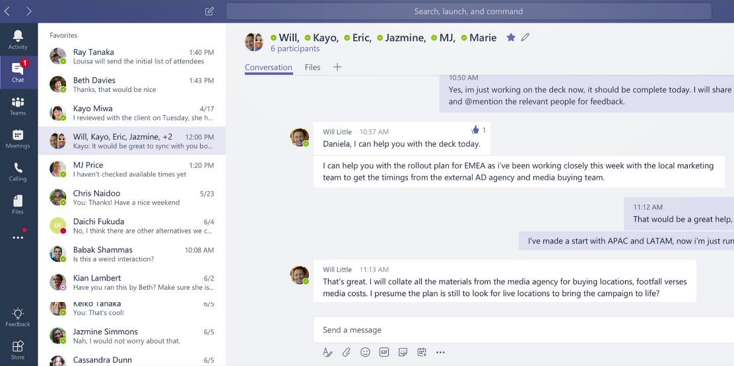Image resolution: width=734 pixels, height=366 pixels.
Task: Open the chat with Kian Lambert
Action: [132, 282]
